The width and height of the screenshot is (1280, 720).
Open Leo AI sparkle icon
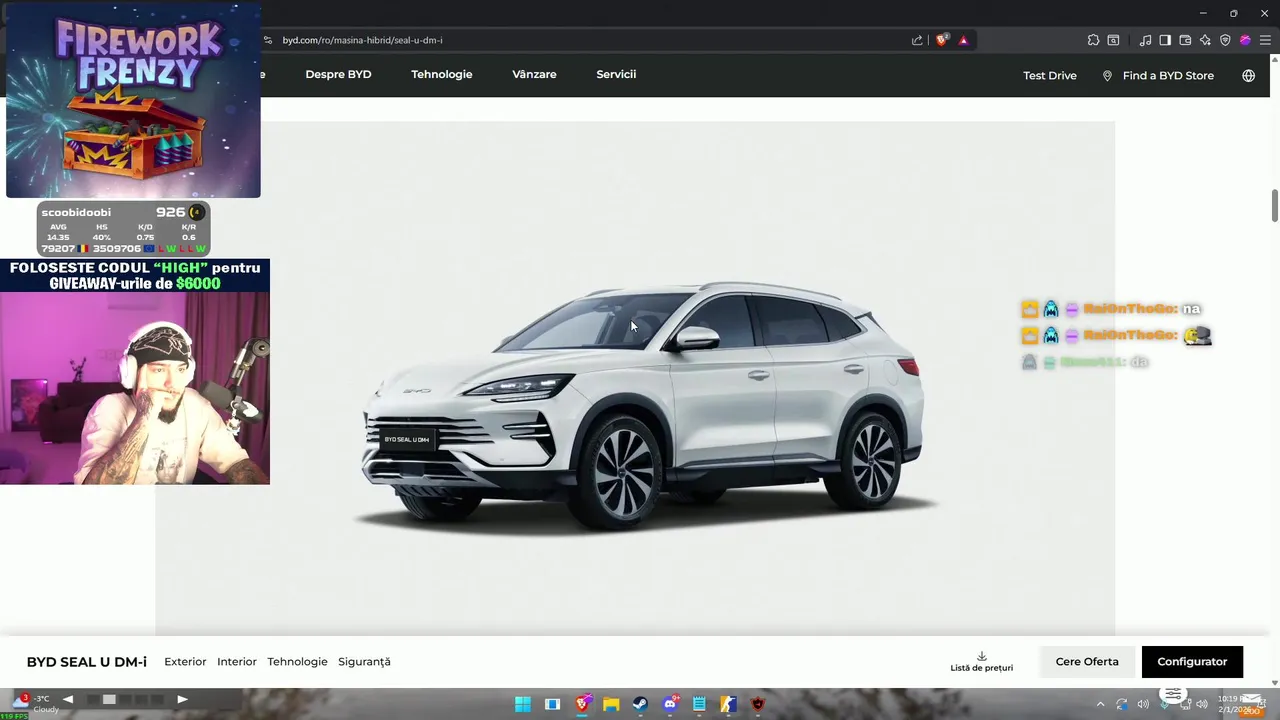coord(1205,40)
